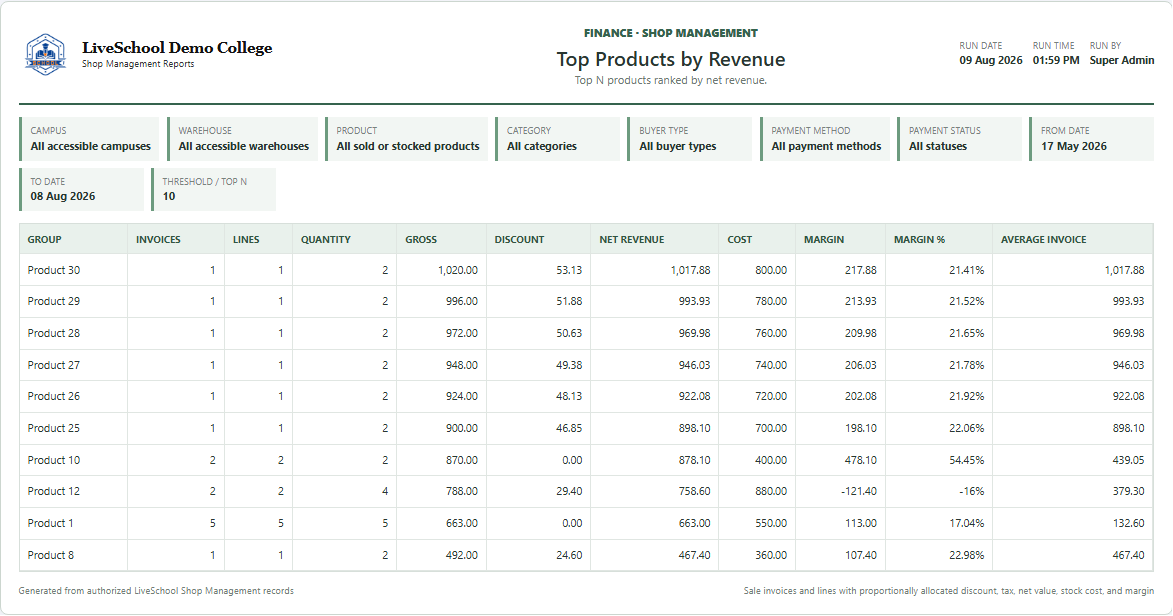The image size is (1173, 616).
Task: Select the Product 1 row label
Action: (x=51, y=523)
